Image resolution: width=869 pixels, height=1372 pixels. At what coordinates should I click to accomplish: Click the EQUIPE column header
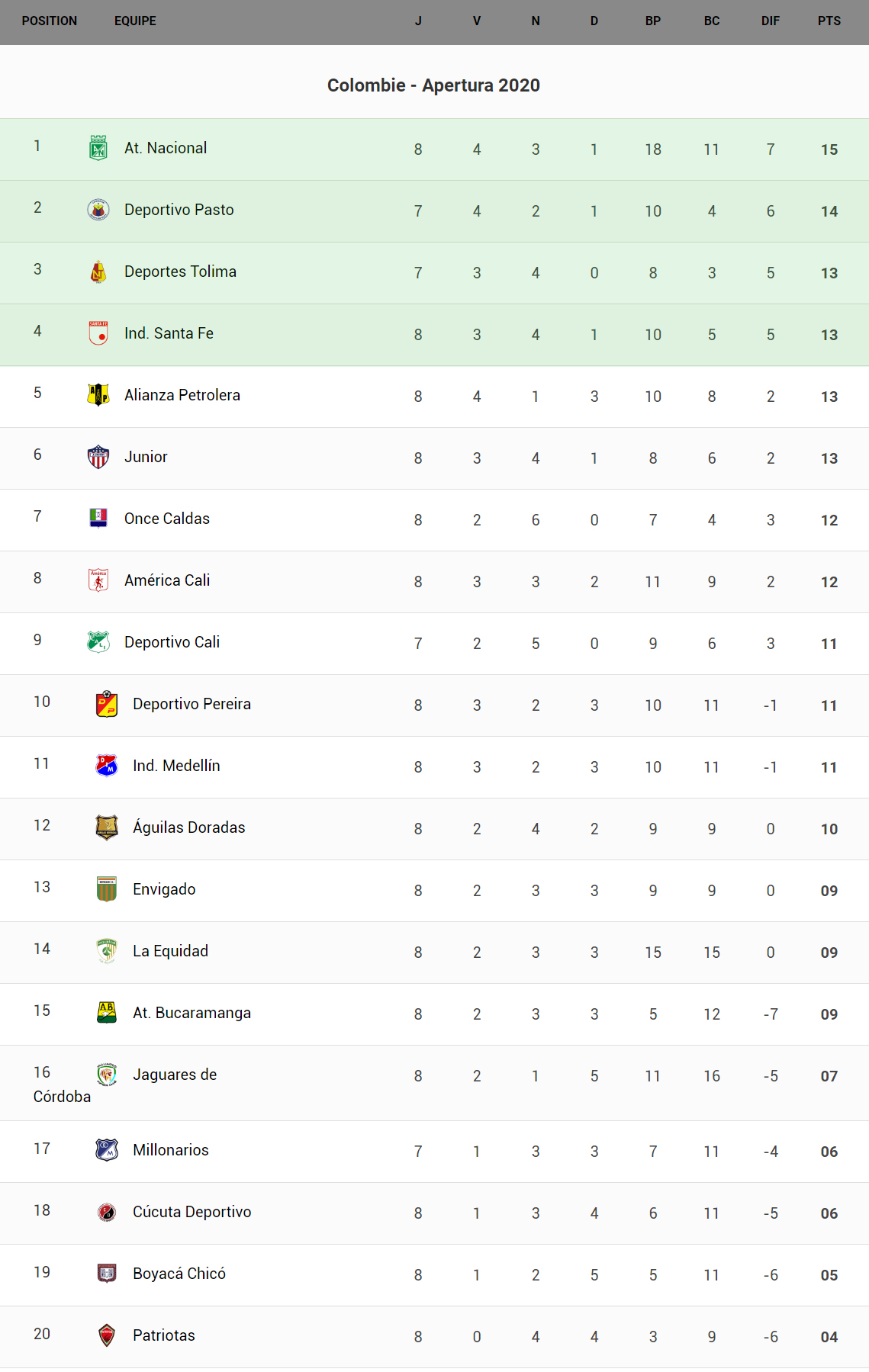coord(135,21)
